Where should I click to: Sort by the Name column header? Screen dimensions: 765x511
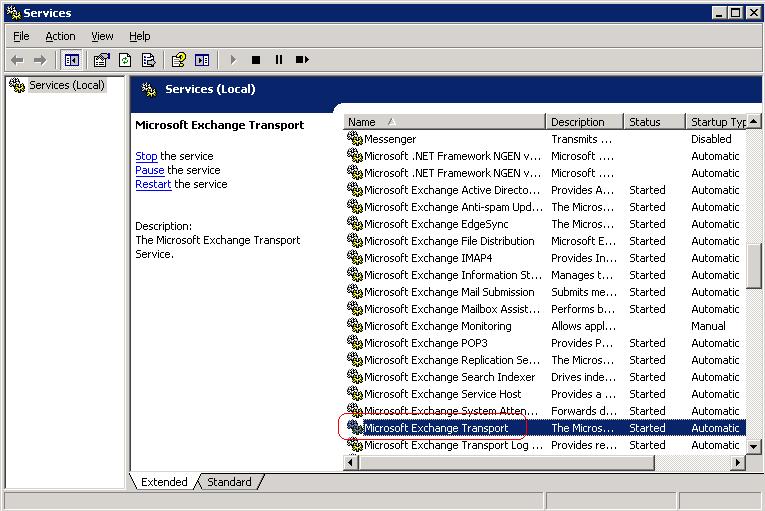(444, 122)
